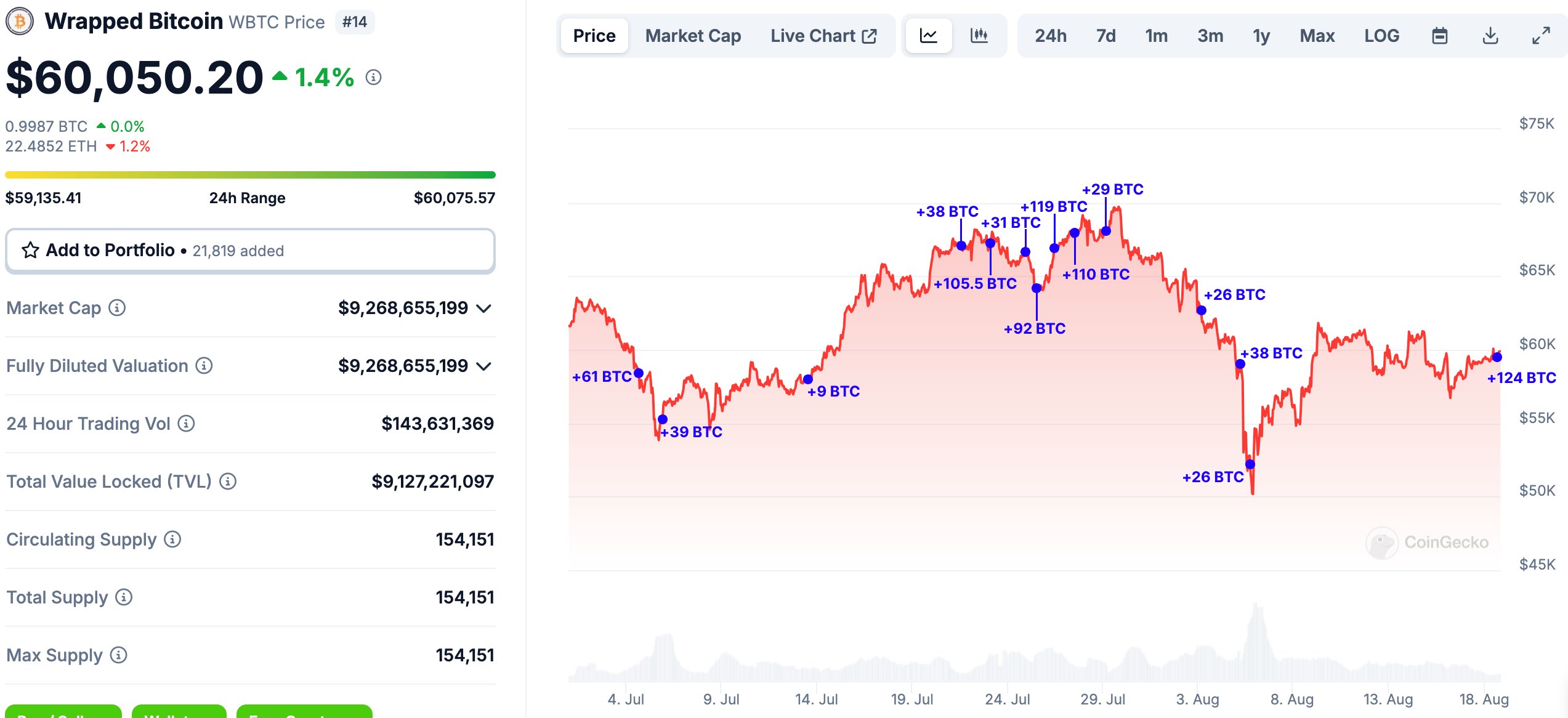Click the $9,127,221,097 TVL value
The width and height of the screenshot is (1568, 718).
tap(432, 481)
